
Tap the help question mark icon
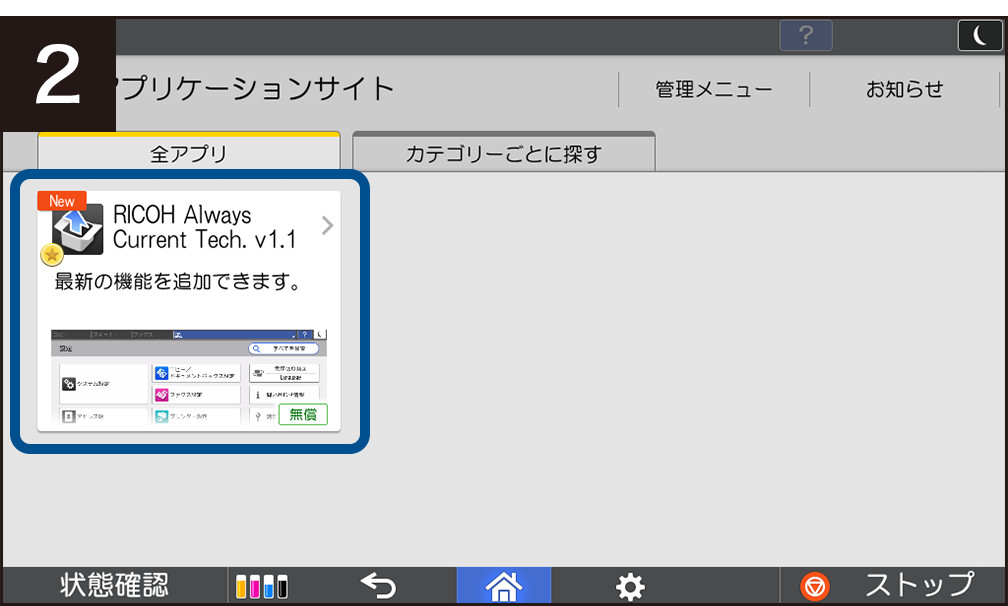[806, 35]
